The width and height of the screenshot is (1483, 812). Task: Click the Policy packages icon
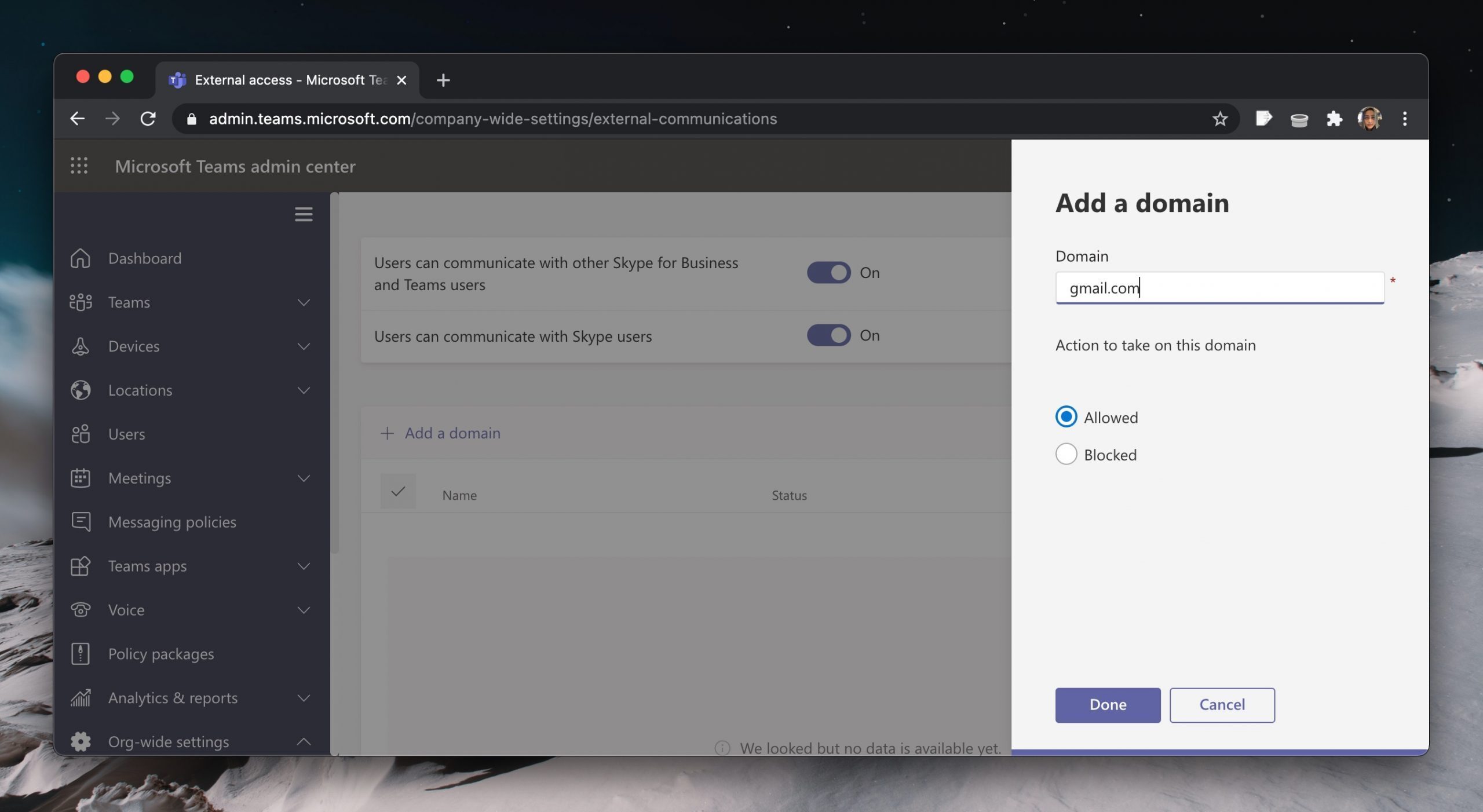[81, 653]
